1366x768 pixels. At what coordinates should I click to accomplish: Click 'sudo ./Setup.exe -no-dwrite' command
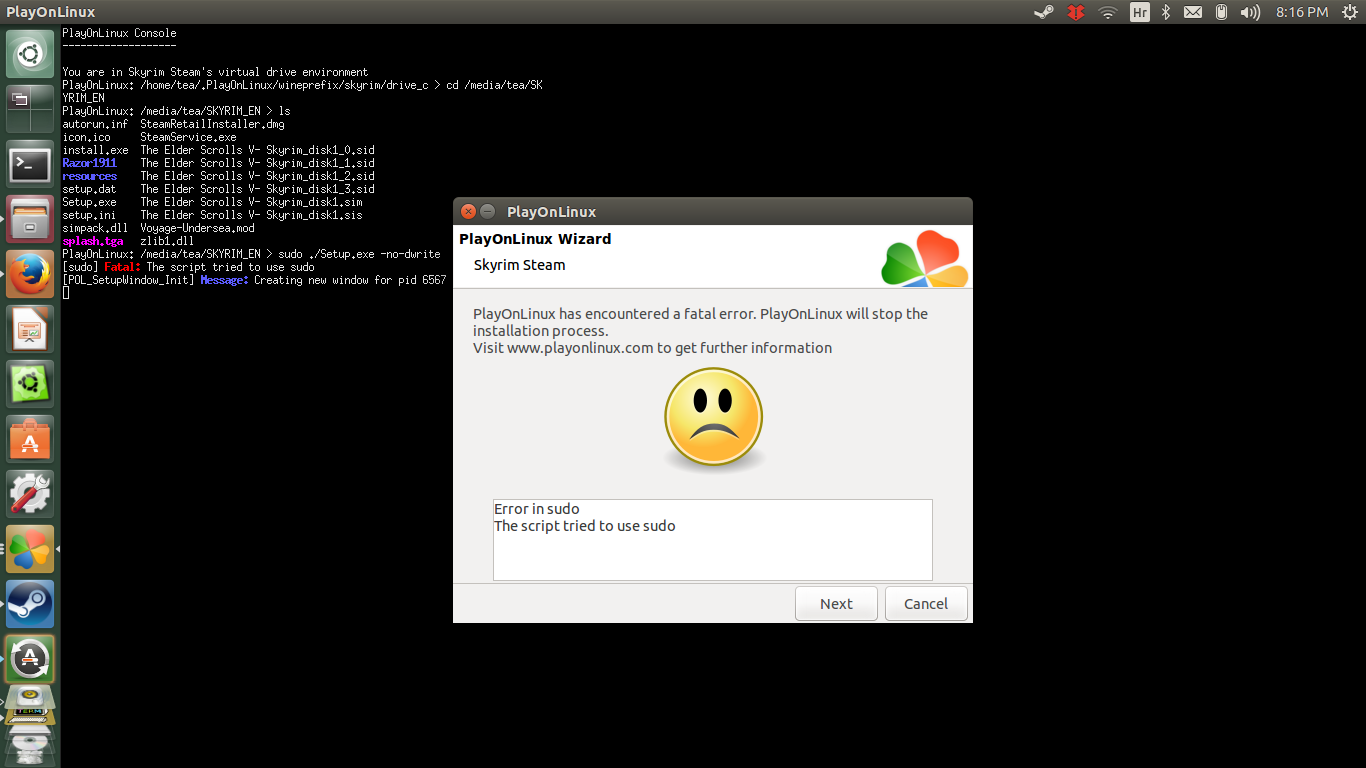[359, 254]
